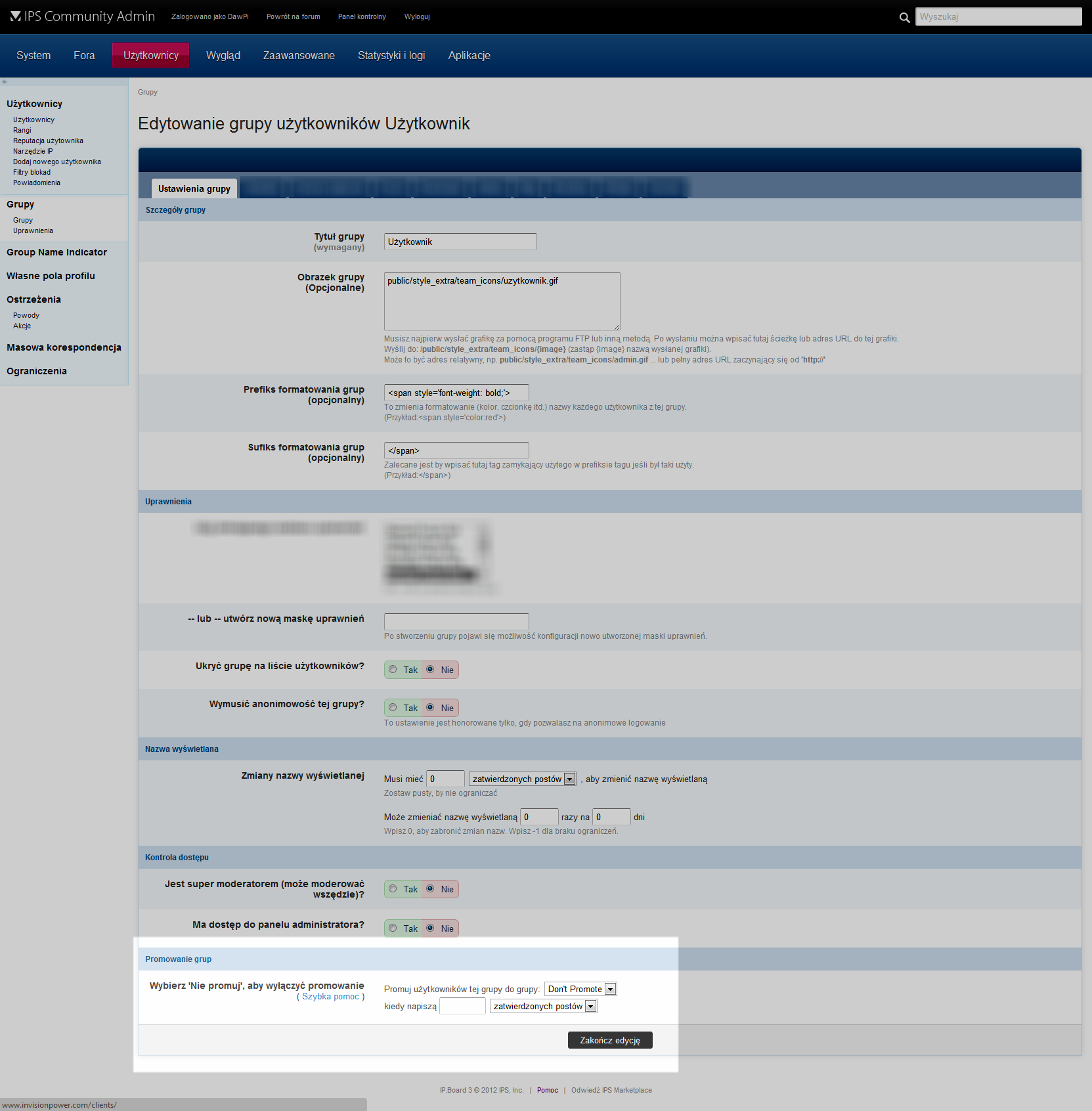Open the 'Aplikacje' section
This screenshot has width=1092, height=1111.
coord(469,55)
